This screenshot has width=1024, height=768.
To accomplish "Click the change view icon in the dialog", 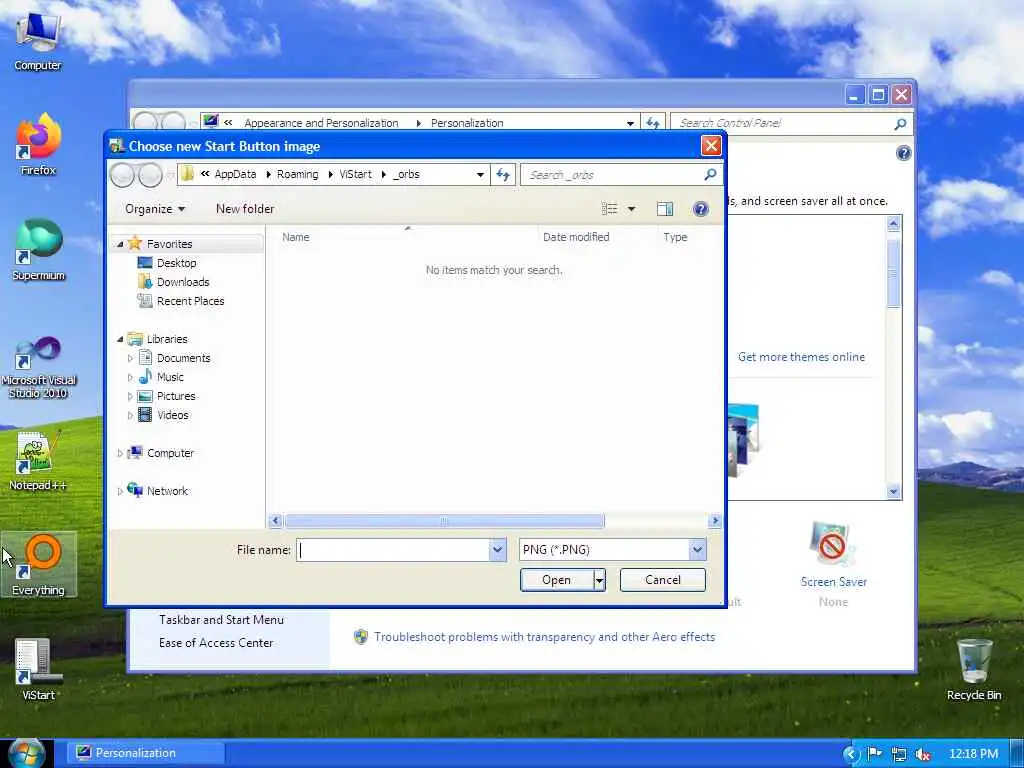I will click(x=609, y=209).
